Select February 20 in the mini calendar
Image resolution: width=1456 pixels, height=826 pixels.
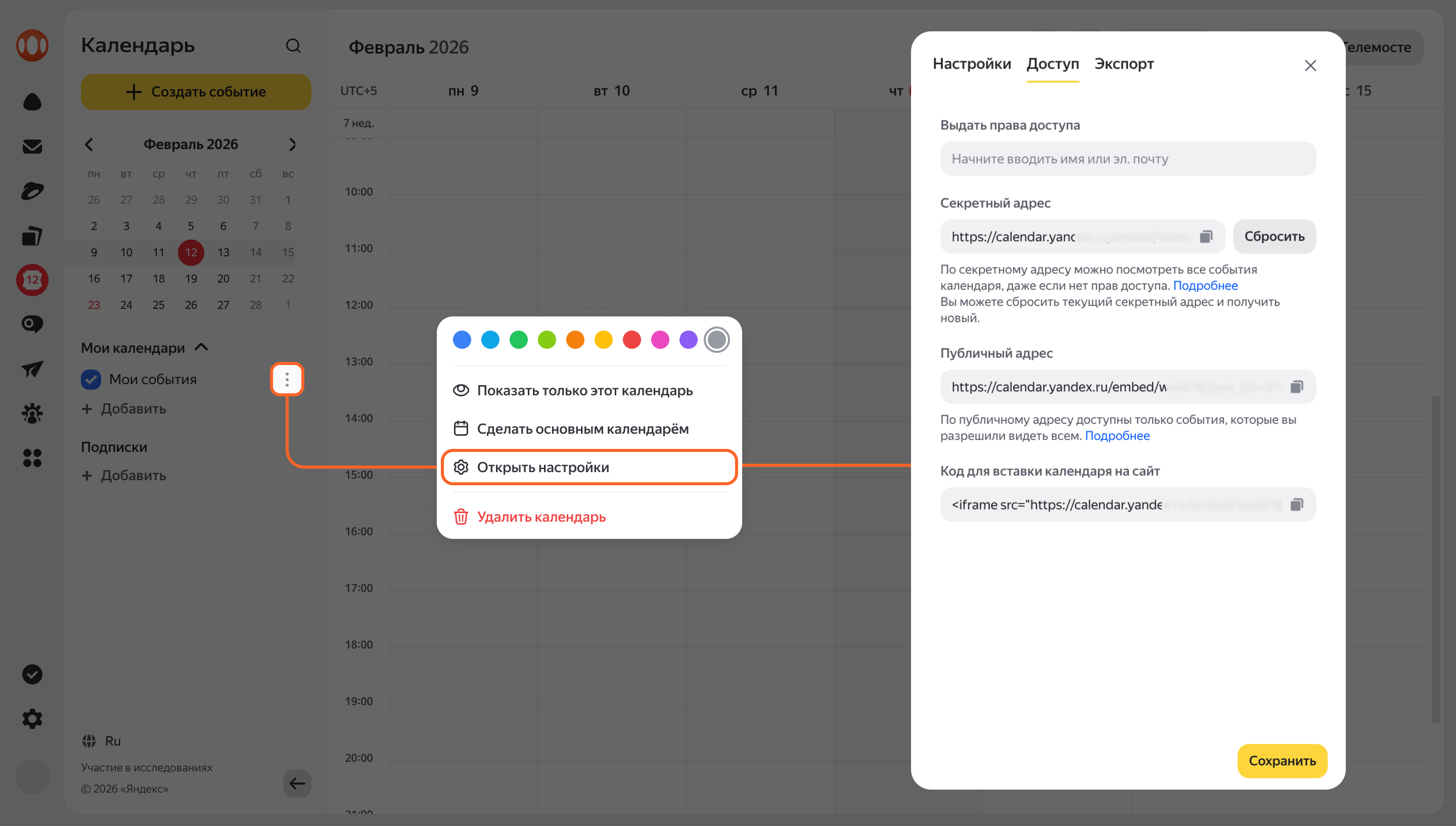(223, 279)
